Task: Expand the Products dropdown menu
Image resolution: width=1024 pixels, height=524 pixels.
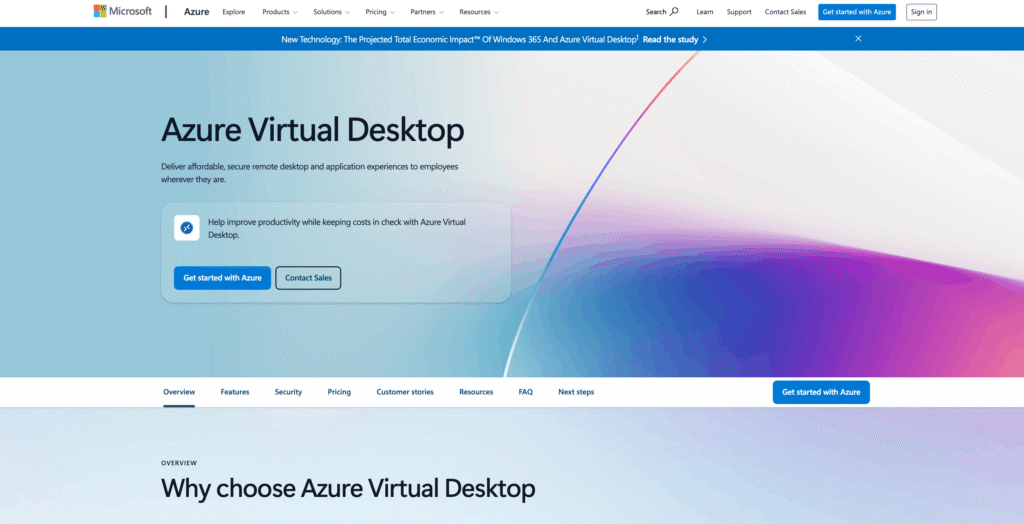Action: [x=279, y=12]
